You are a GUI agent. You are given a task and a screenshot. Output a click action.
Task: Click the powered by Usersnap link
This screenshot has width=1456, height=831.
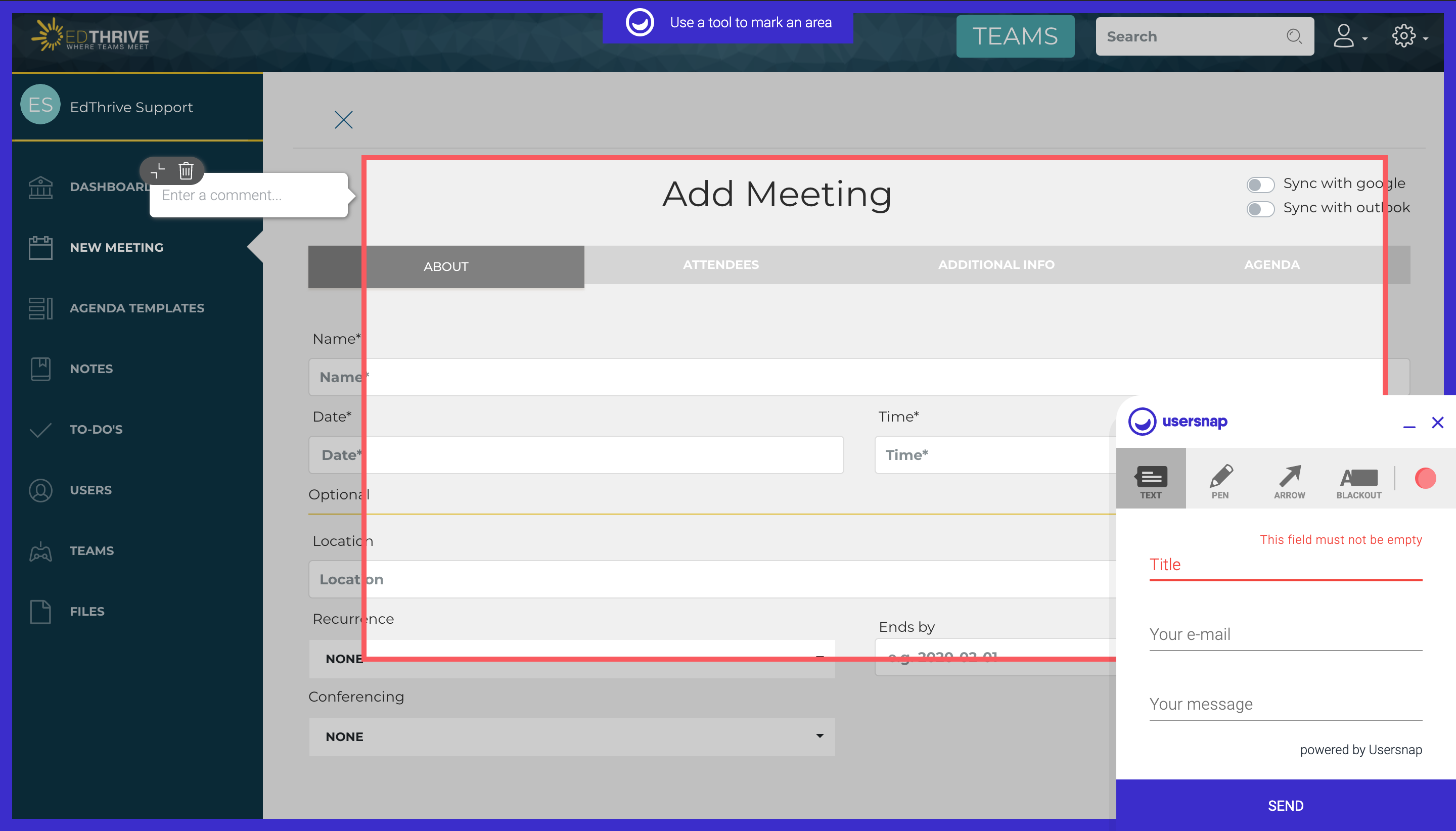click(1360, 750)
